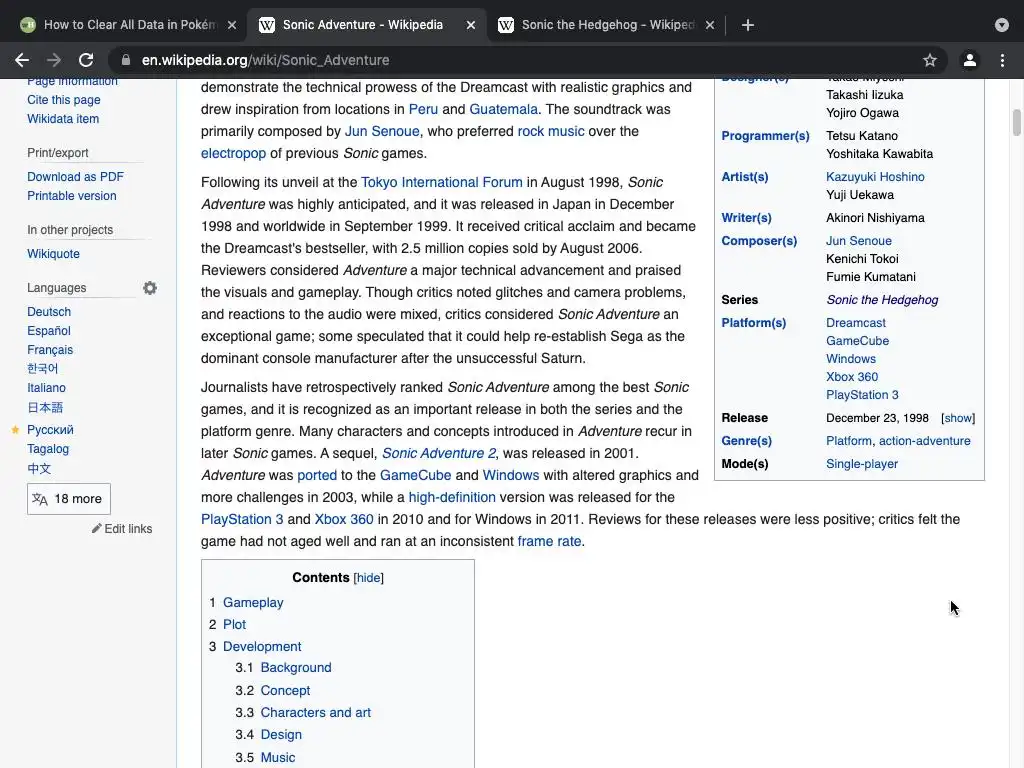This screenshot has width=1024, height=768.
Task: Open Single-player mode link
Action: point(861,464)
